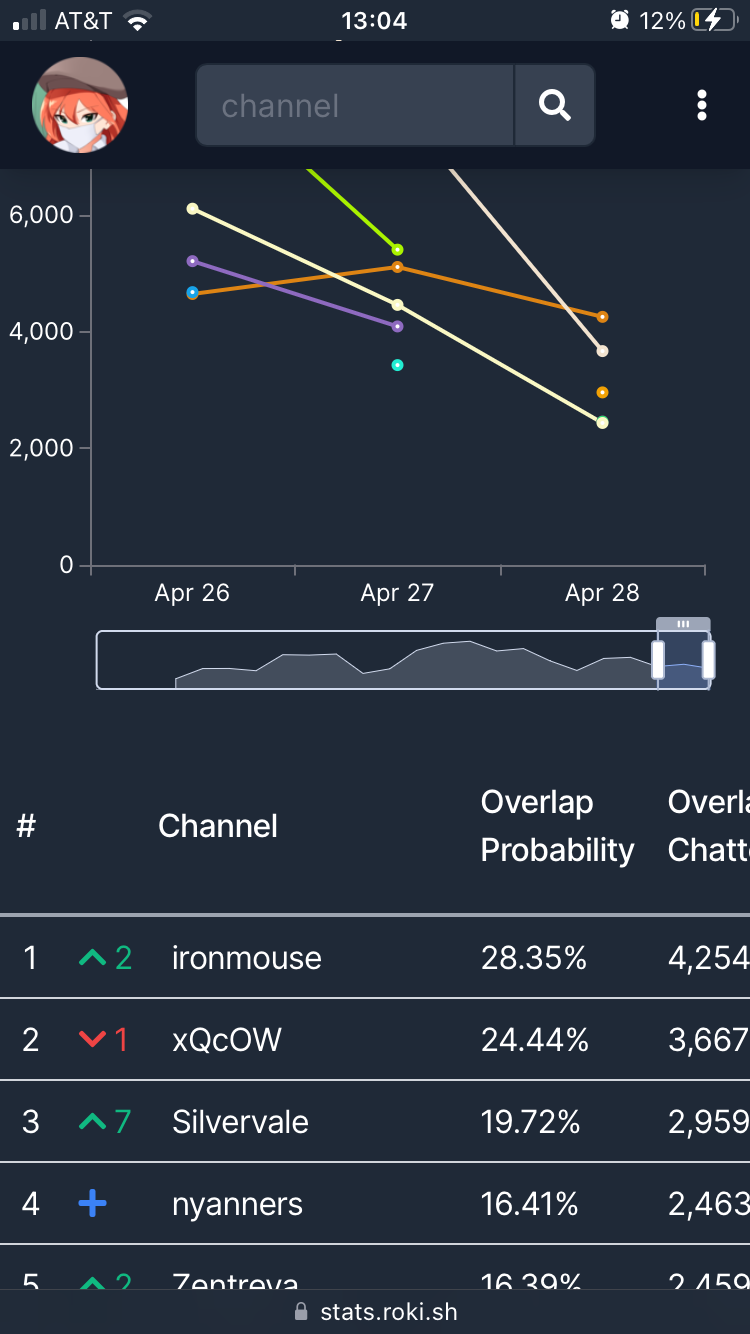
Task: Tap the red-haired avatar logo
Action: tap(80, 105)
